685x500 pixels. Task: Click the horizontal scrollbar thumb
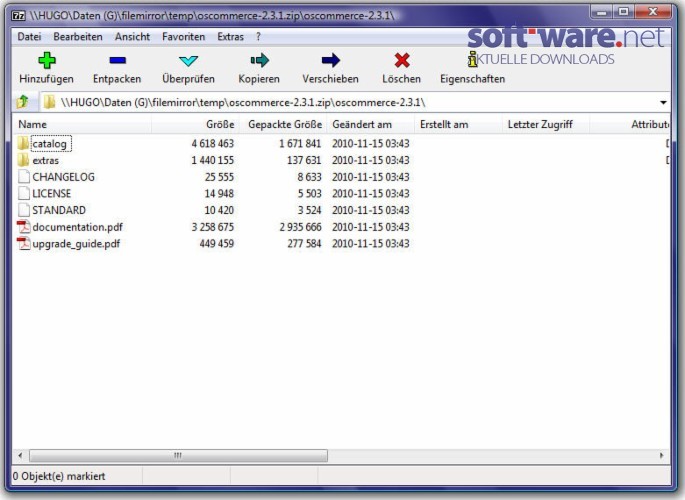coord(178,455)
